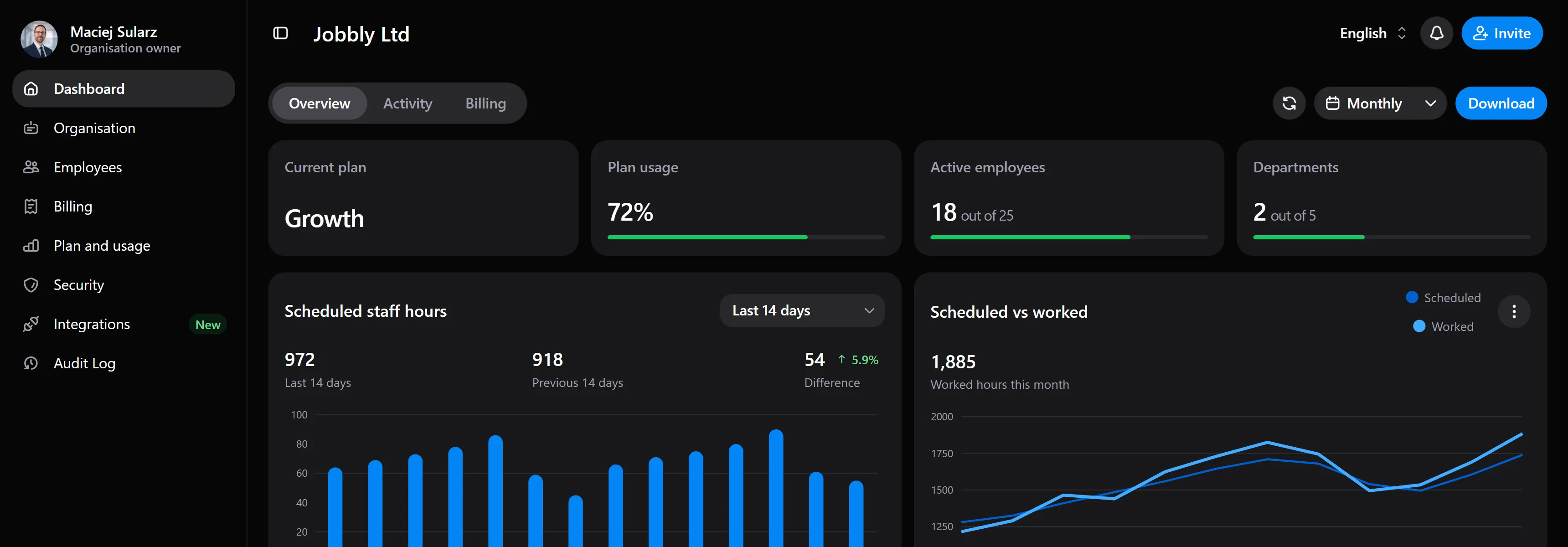Click the Plan and usage chart icon
Viewport: 1568px width, 547px height.
[x=31, y=246]
